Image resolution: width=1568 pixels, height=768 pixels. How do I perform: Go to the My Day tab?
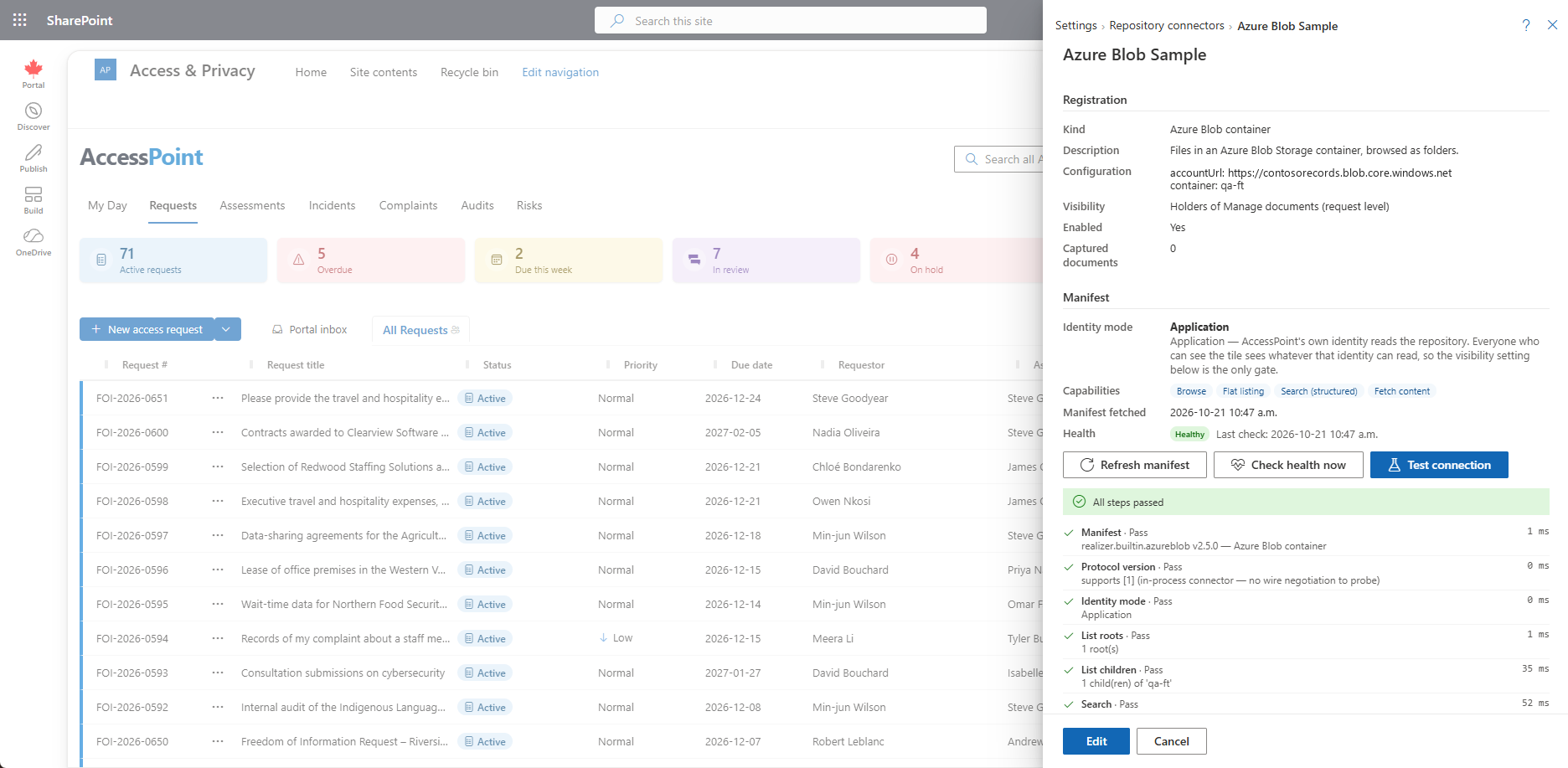pos(107,206)
